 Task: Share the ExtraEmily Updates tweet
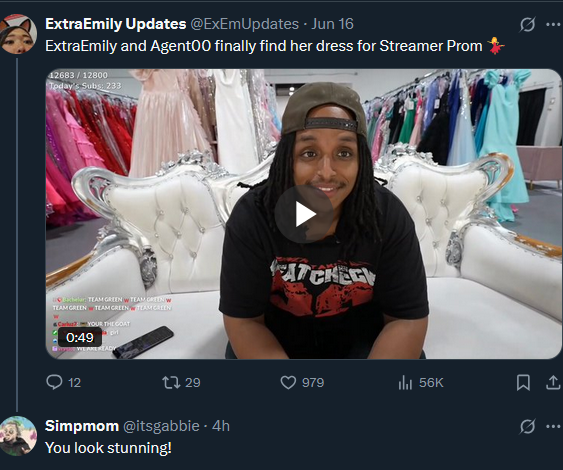tap(553, 382)
